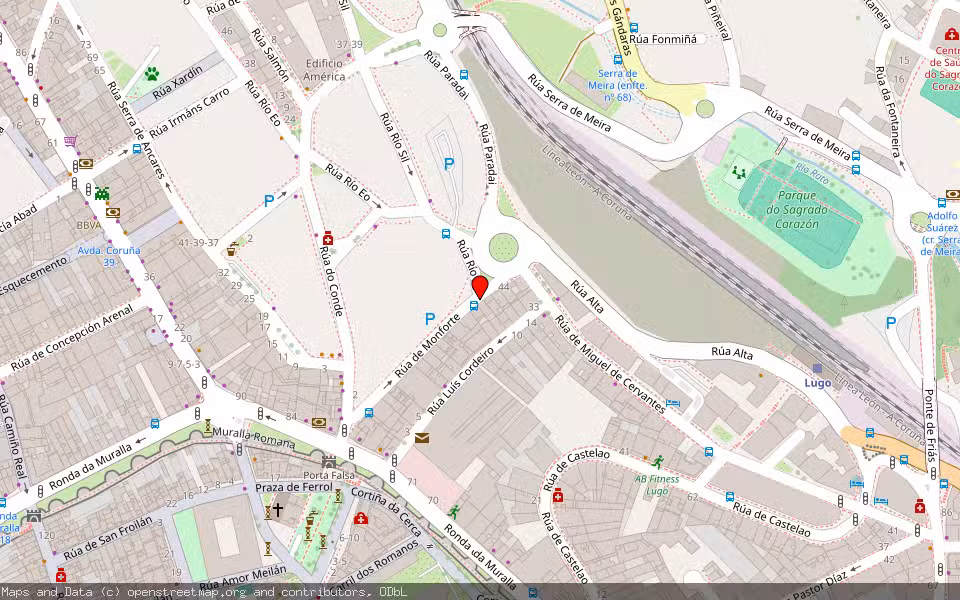Click the pharmacy cross near Praza de Ferrol

[x=360, y=520]
